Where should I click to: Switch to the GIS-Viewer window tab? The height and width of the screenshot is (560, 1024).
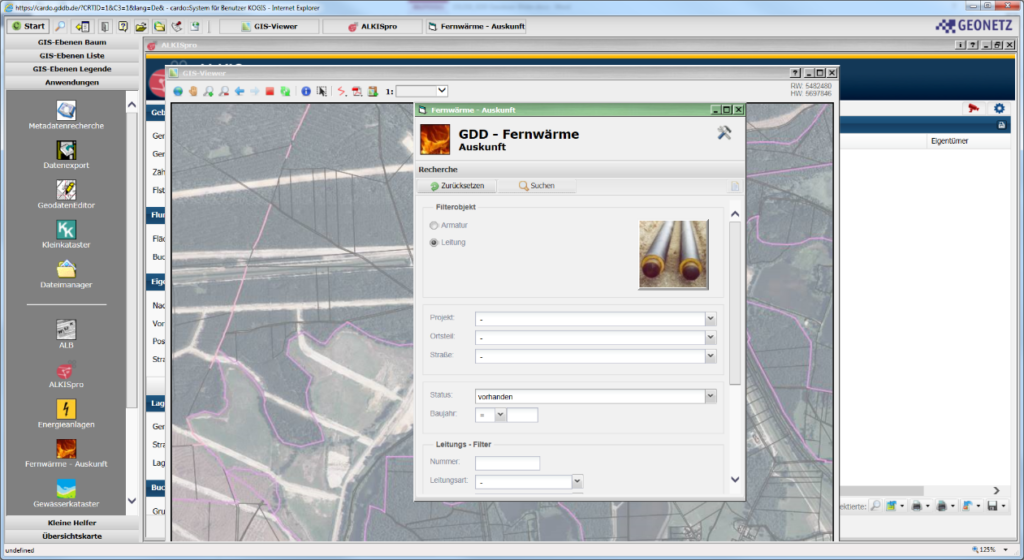(269, 26)
